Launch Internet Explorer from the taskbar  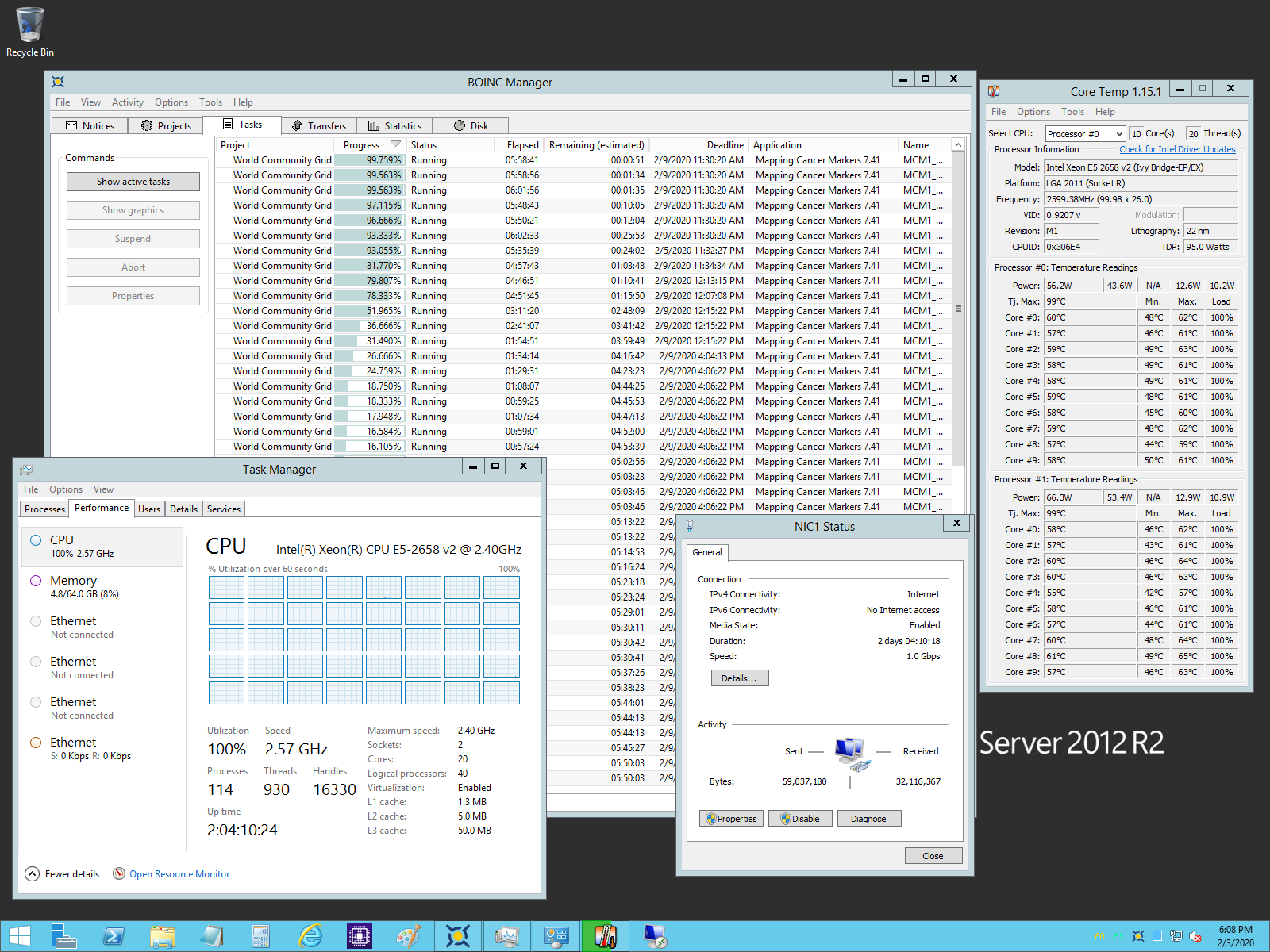pyautogui.click(x=310, y=936)
